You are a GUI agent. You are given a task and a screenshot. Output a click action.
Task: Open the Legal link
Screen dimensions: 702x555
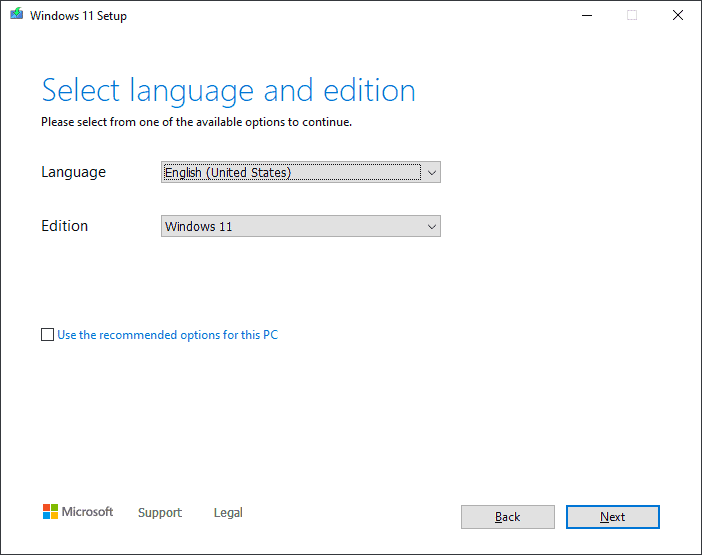(x=228, y=513)
